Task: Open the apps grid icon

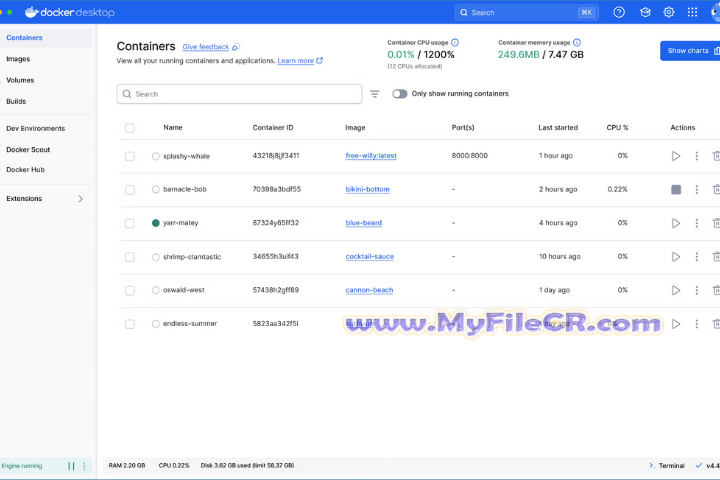Action: [x=692, y=12]
